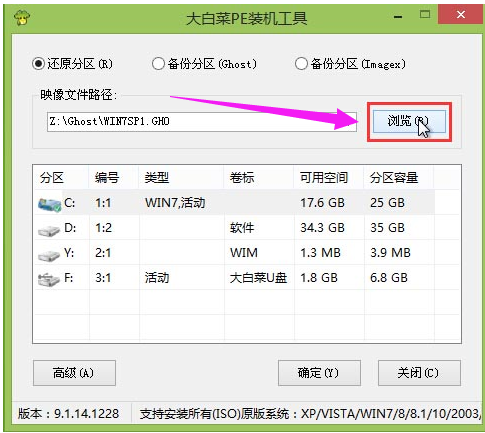Confirm with the 确定 (Y) button
Image resolution: width=485 pixels, height=433 pixels.
tap(319, 373)
